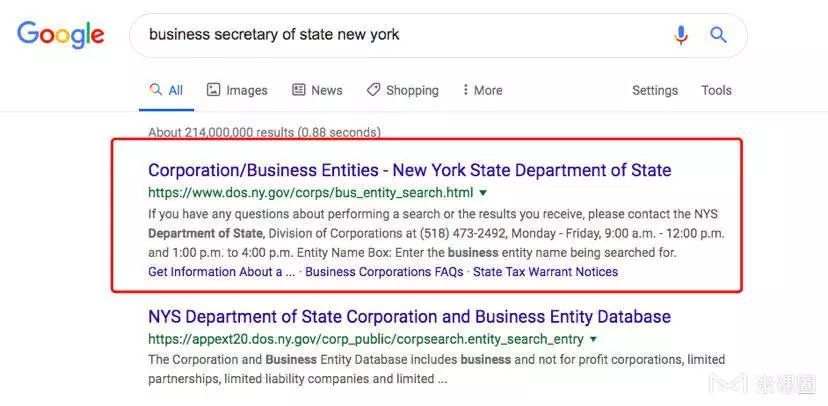Click the News tab icon

[x=299, y=90]
